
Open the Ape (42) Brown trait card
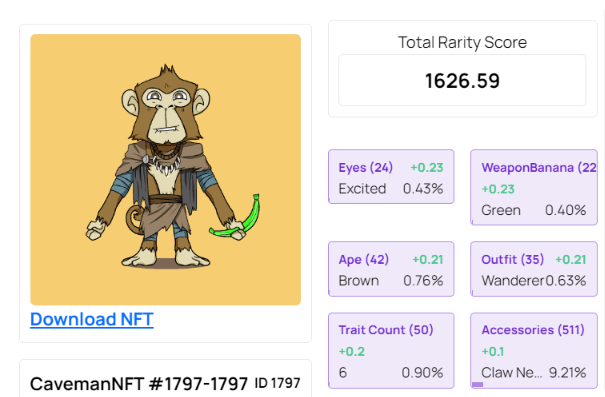[x=391, y=269]
